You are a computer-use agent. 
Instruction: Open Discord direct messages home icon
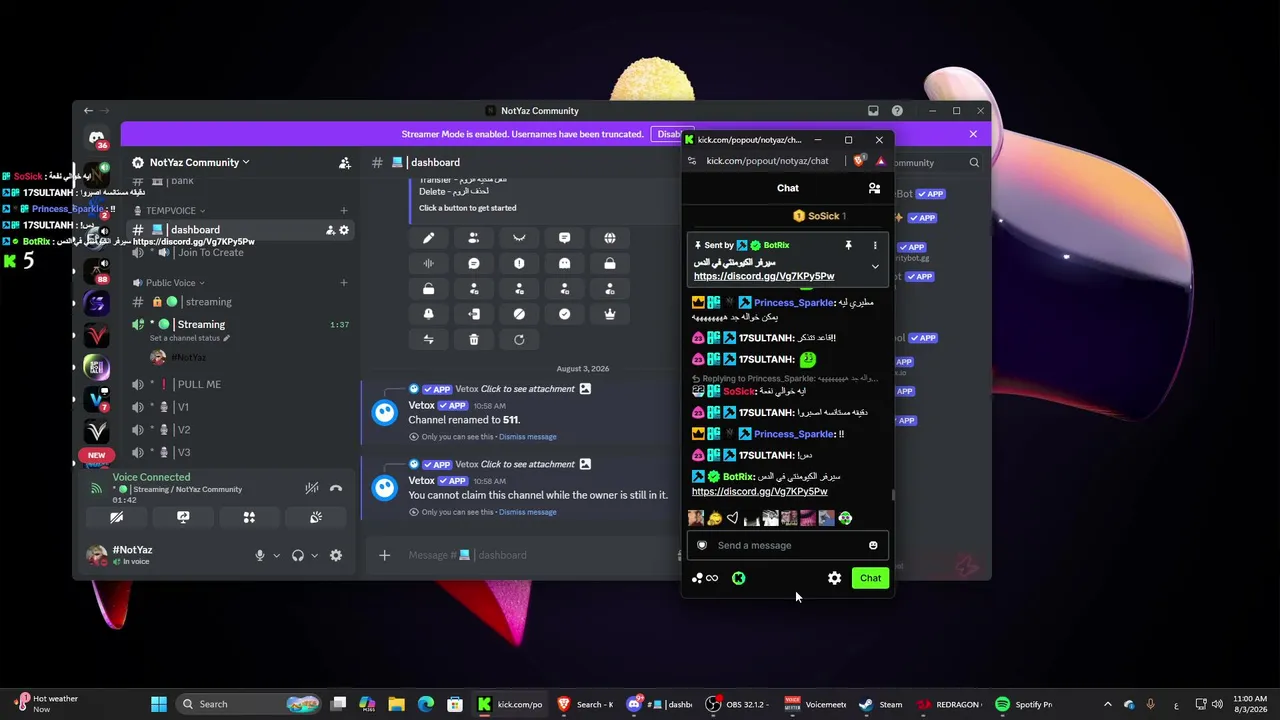[96, 138]
